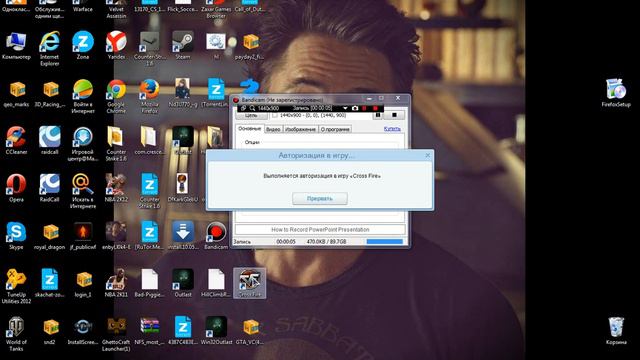Image resolution: width=640 pixels, height=360 pixels.
Task: Switch to the Видео tab
Action: 273,129
